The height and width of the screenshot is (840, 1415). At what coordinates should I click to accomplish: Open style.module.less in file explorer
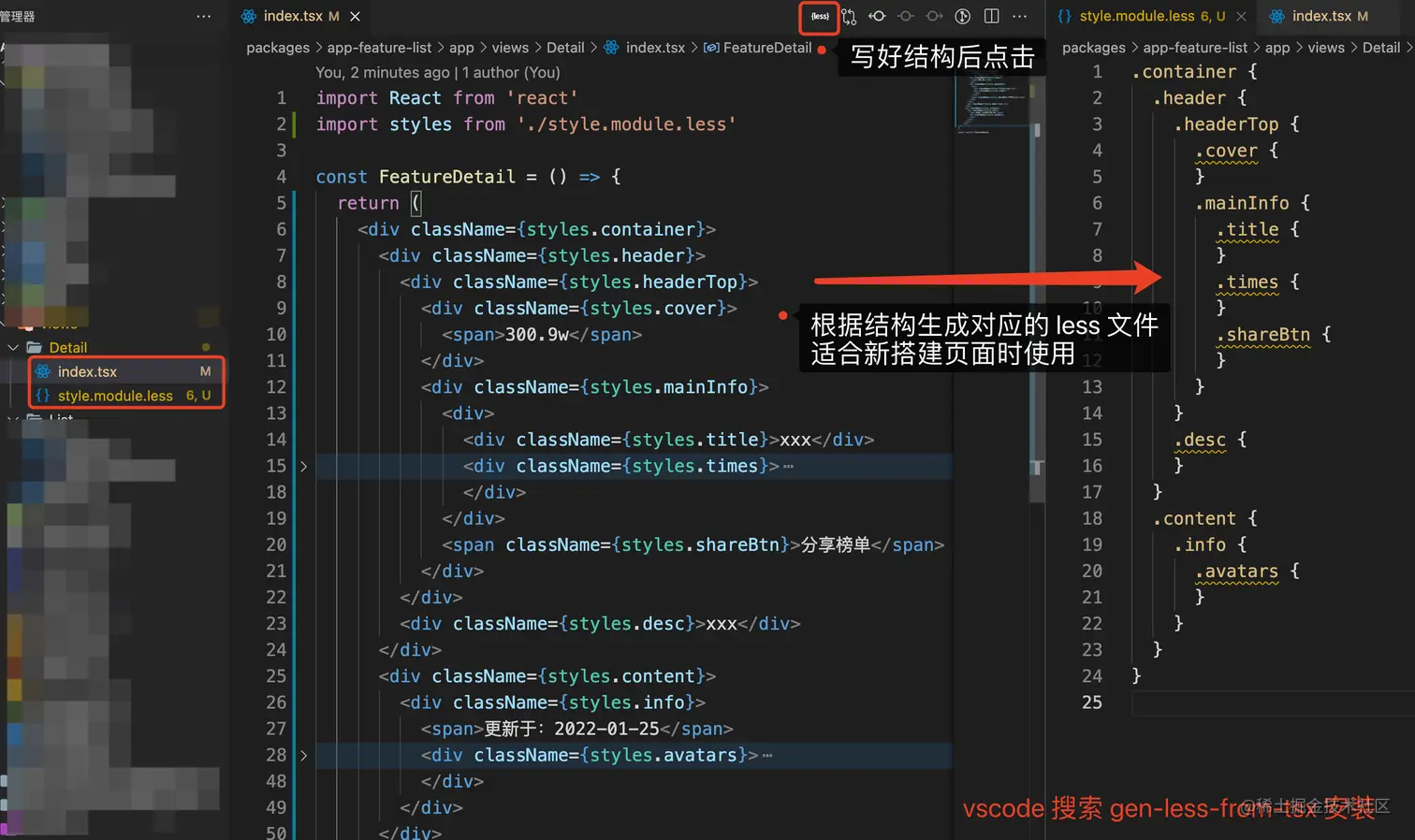coord(115,396)
